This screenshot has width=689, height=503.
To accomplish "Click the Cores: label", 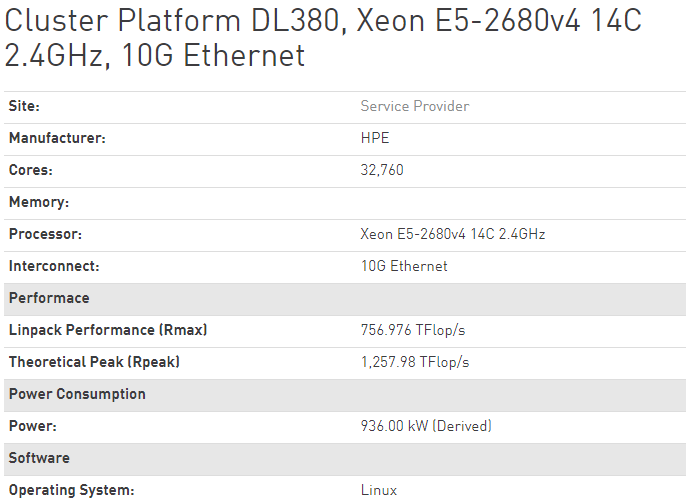I will 31,170.
